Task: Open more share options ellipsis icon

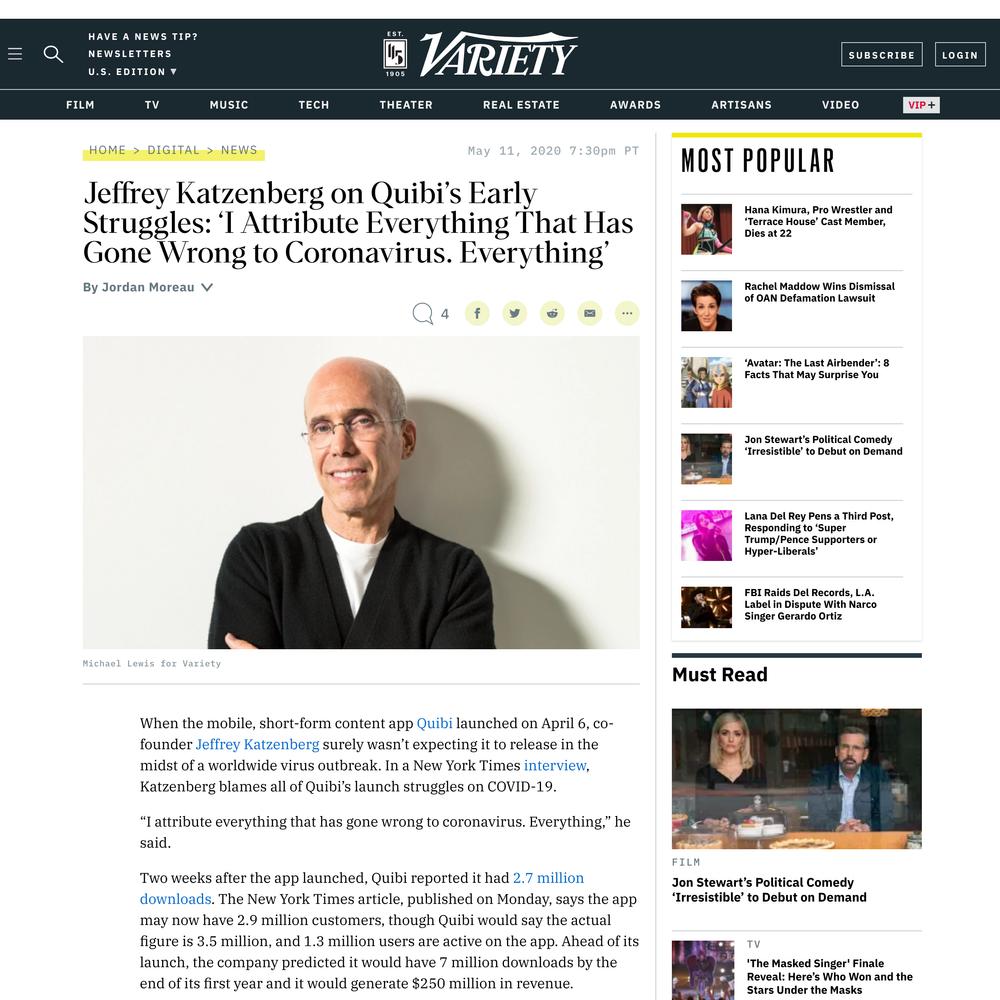Action: pos(628,313)
